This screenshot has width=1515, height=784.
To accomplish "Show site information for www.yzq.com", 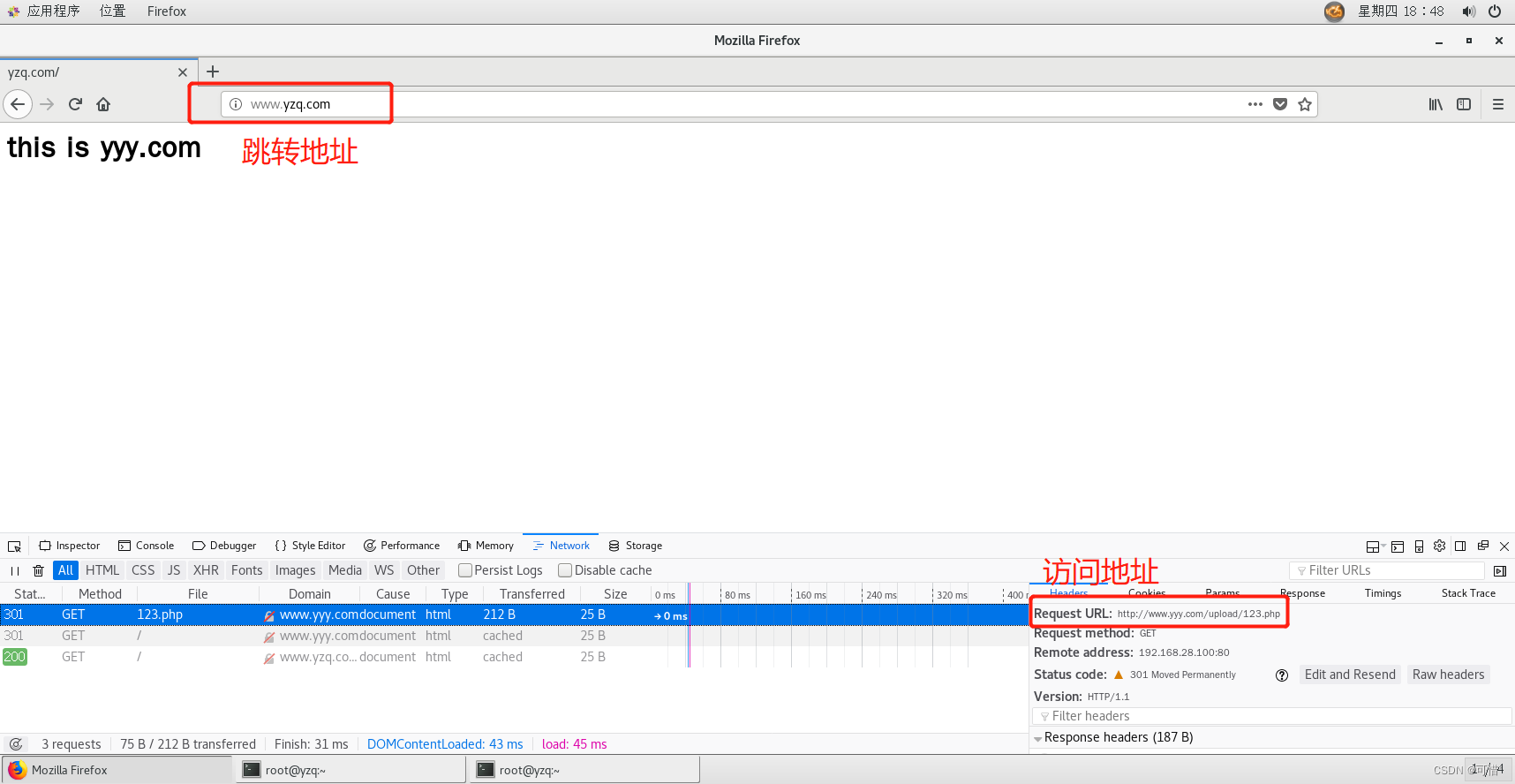I will [236, 104].
